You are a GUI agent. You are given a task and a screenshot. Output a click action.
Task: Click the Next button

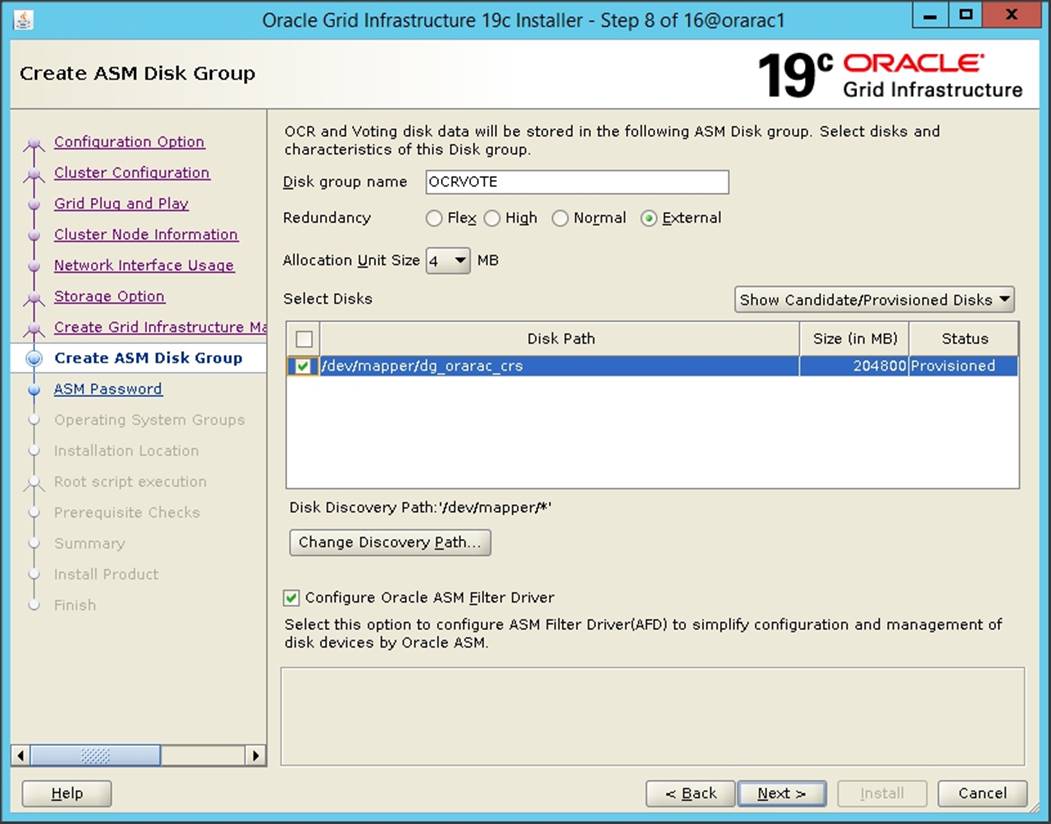pos(782,794)
